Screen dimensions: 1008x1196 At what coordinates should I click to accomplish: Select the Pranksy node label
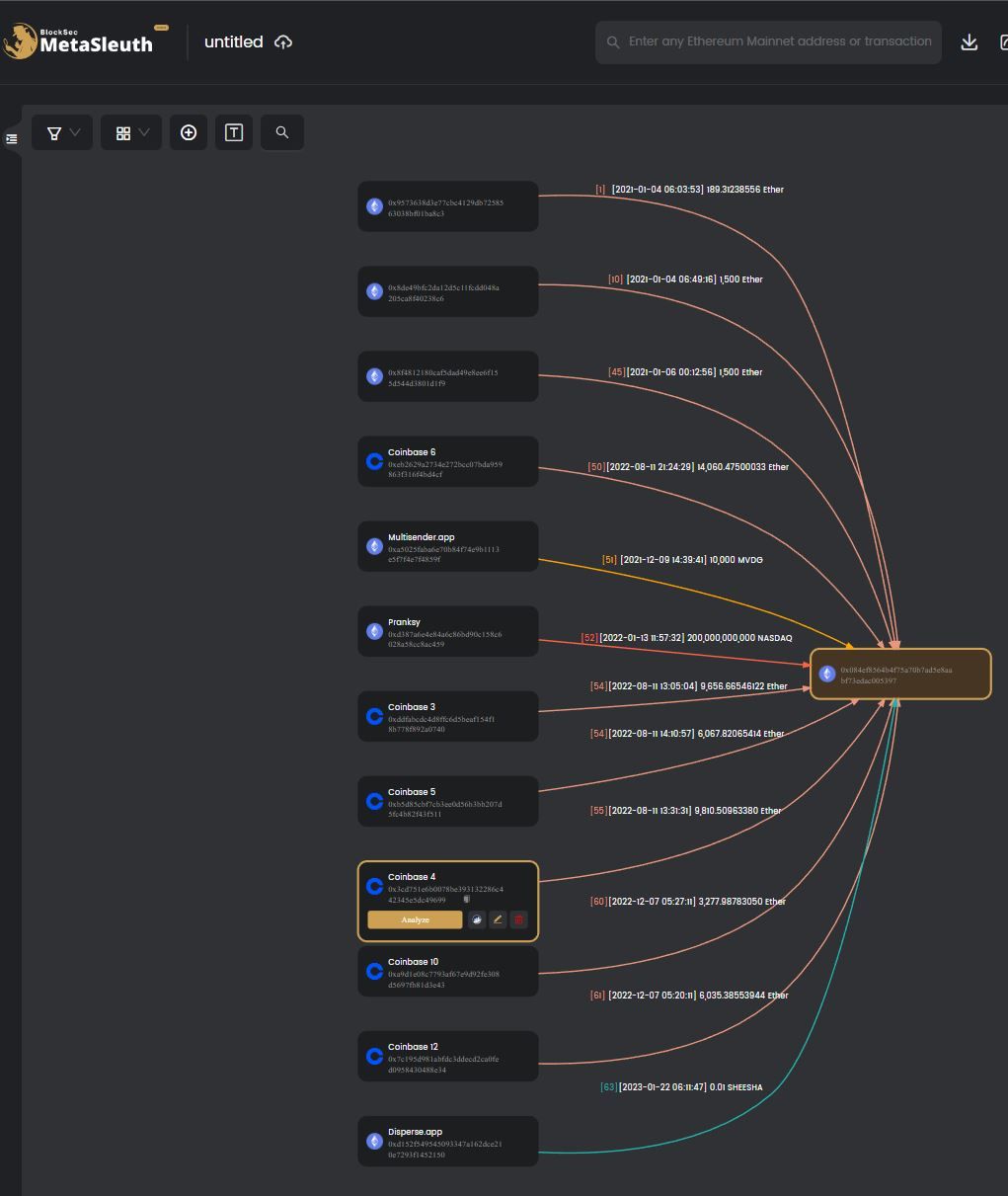404,622
